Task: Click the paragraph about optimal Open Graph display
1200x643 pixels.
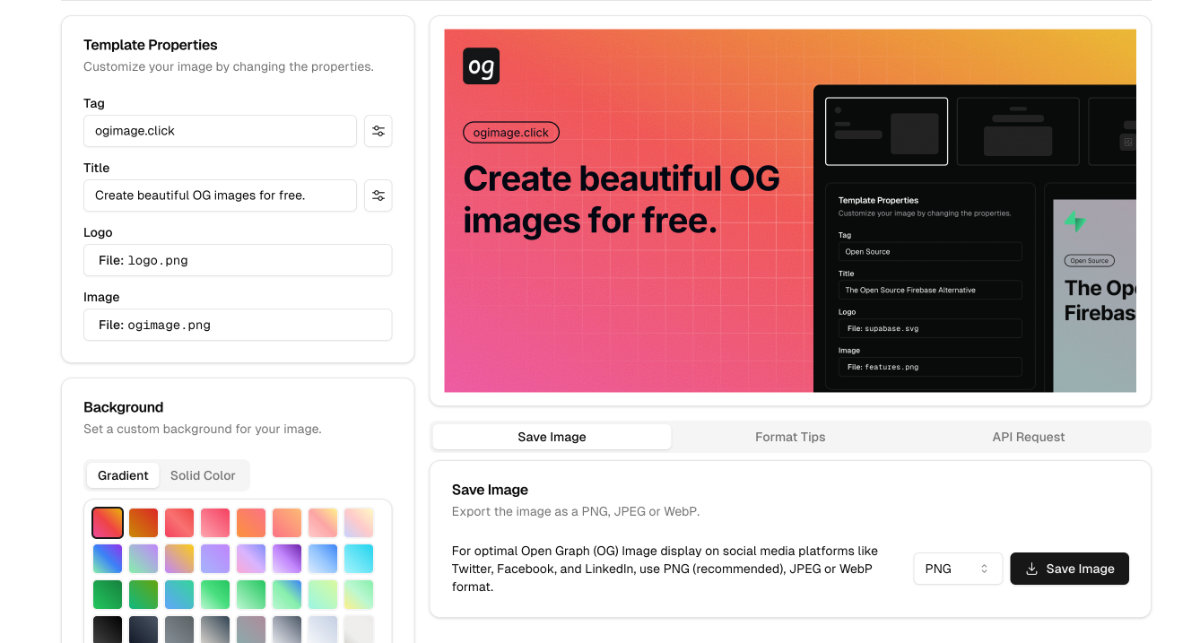Action: coord(665,568)
